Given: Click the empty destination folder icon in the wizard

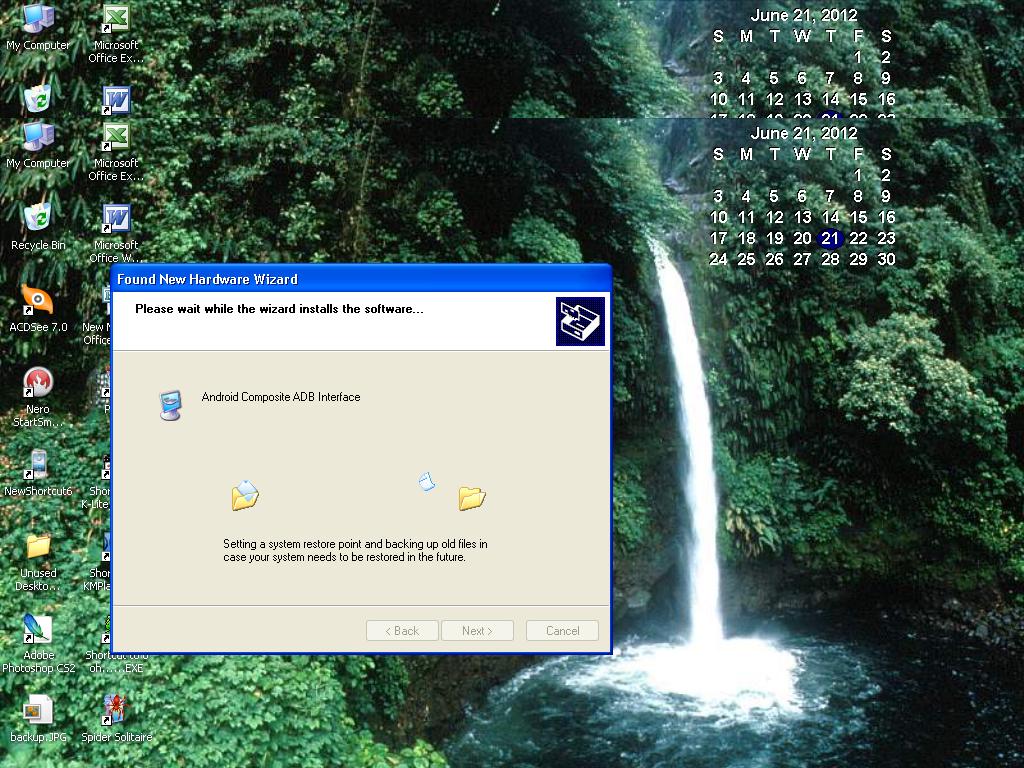Looking at the screenshot, I should 472,498.
